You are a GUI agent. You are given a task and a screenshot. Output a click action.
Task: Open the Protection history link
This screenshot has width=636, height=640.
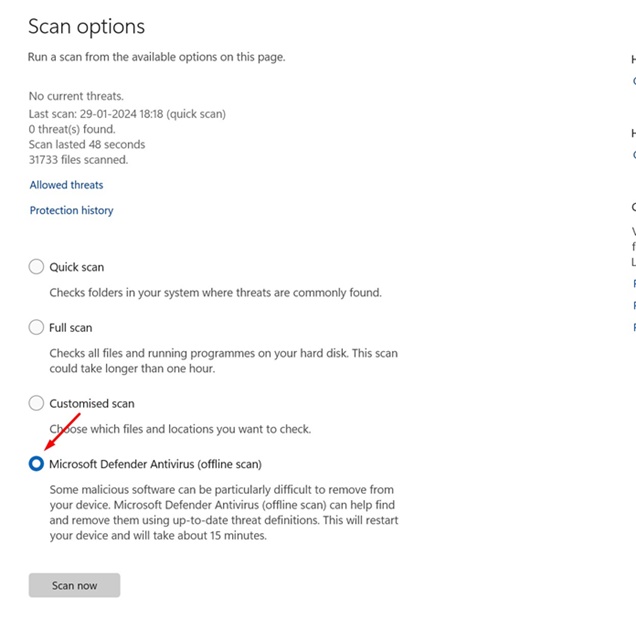coord(71,210)
